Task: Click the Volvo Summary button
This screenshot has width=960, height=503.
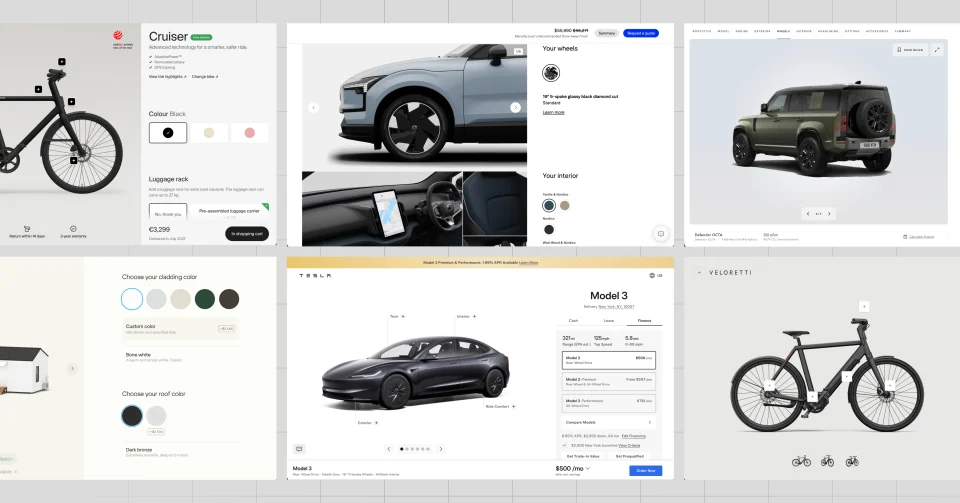Action: coord(607,33)
